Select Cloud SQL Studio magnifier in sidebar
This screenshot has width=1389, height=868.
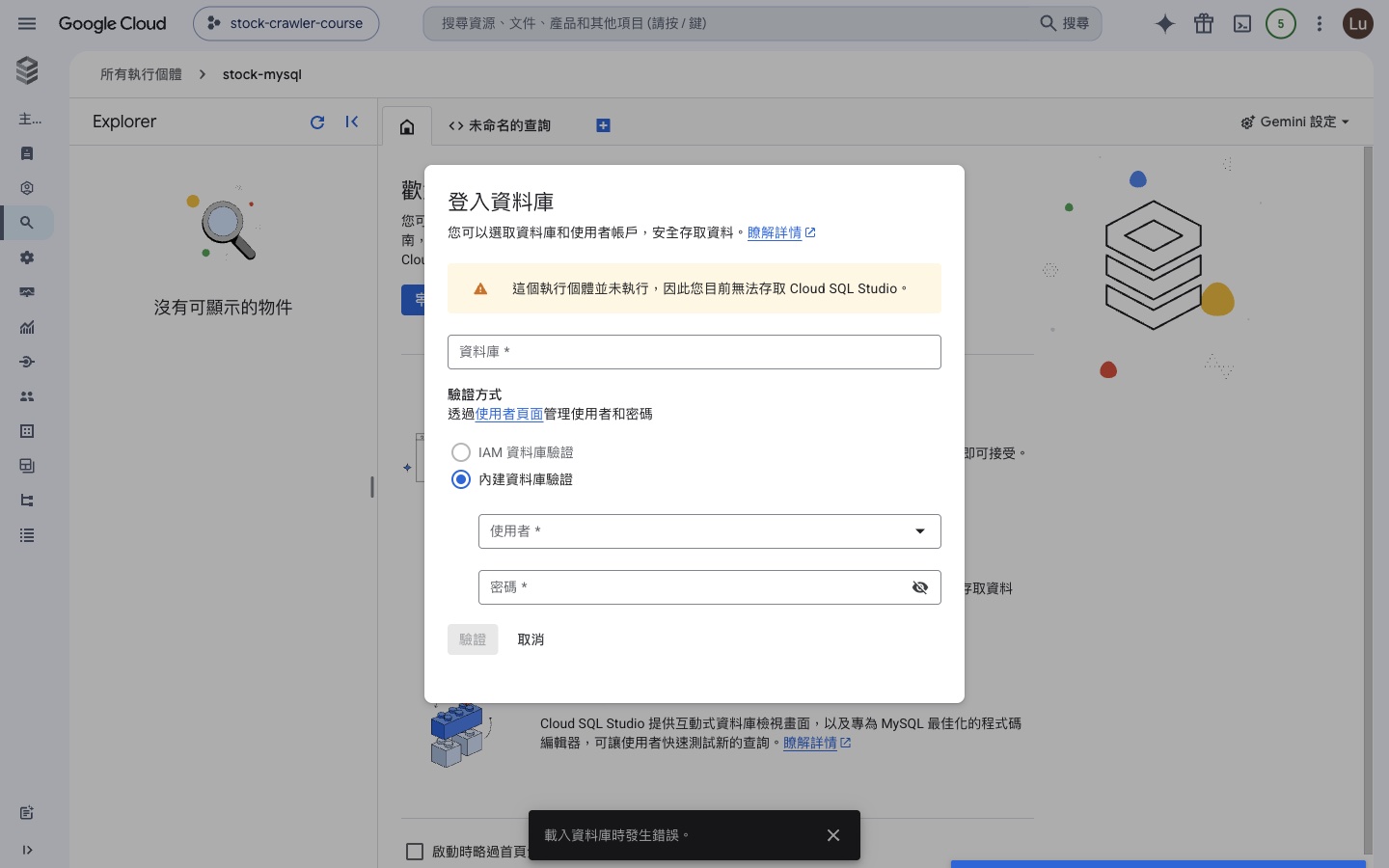coord(27,223)
